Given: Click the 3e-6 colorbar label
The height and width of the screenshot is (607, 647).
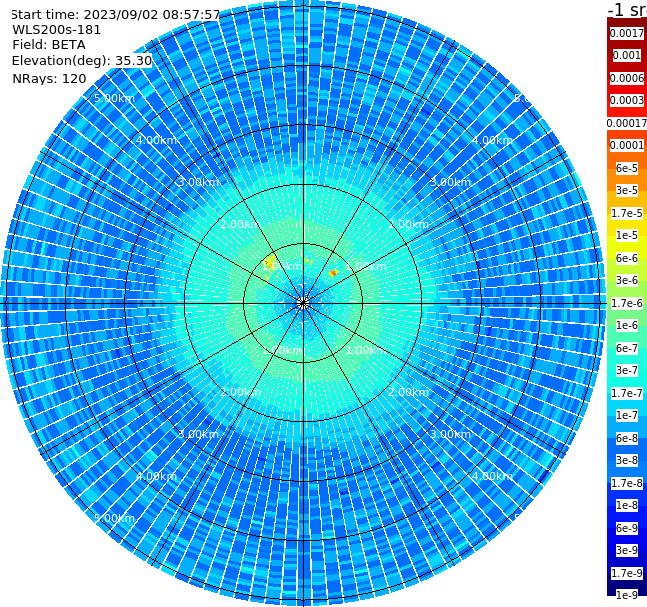Looking at the screenshot, I should 627,280.
